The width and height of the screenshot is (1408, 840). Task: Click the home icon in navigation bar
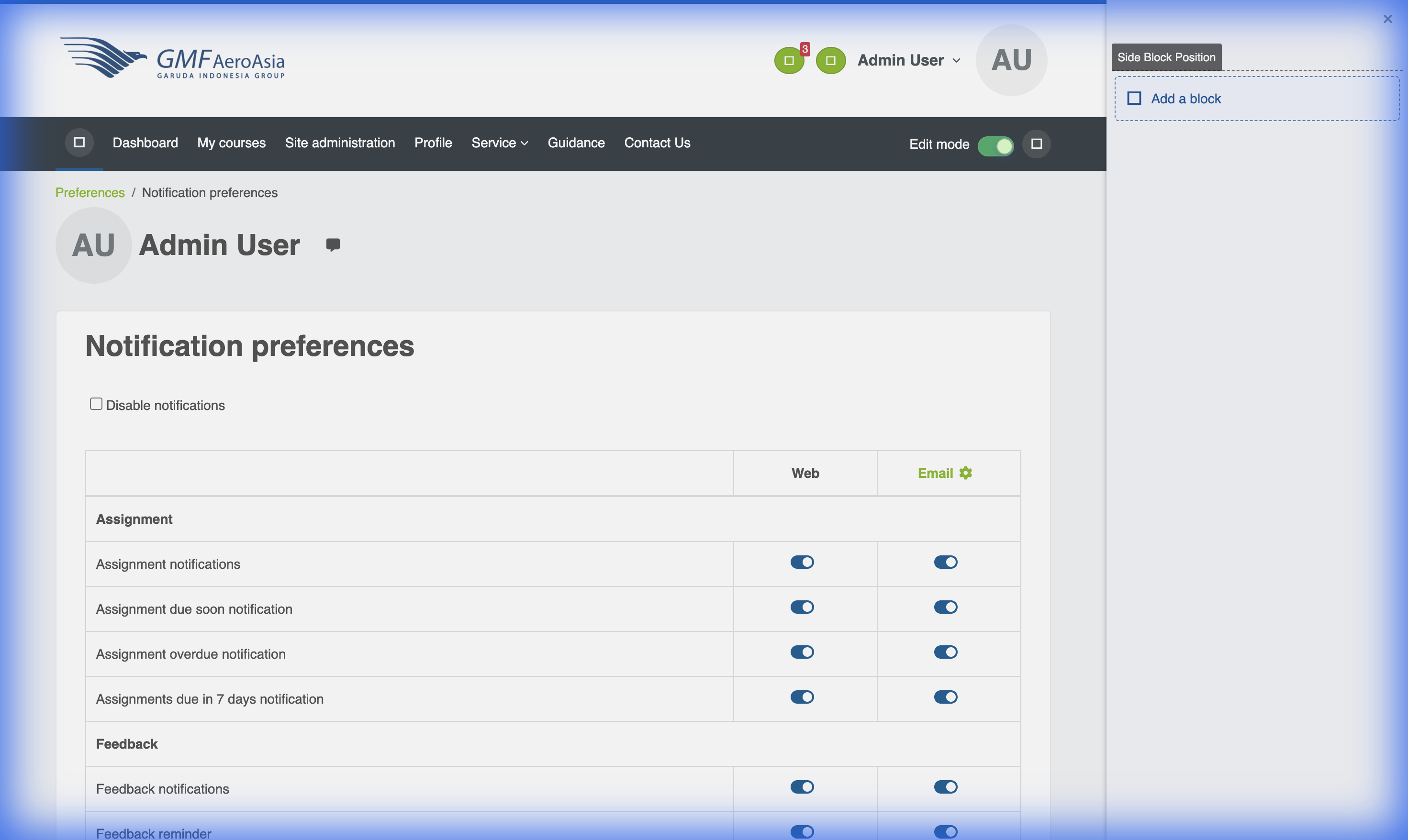point(79,143)
